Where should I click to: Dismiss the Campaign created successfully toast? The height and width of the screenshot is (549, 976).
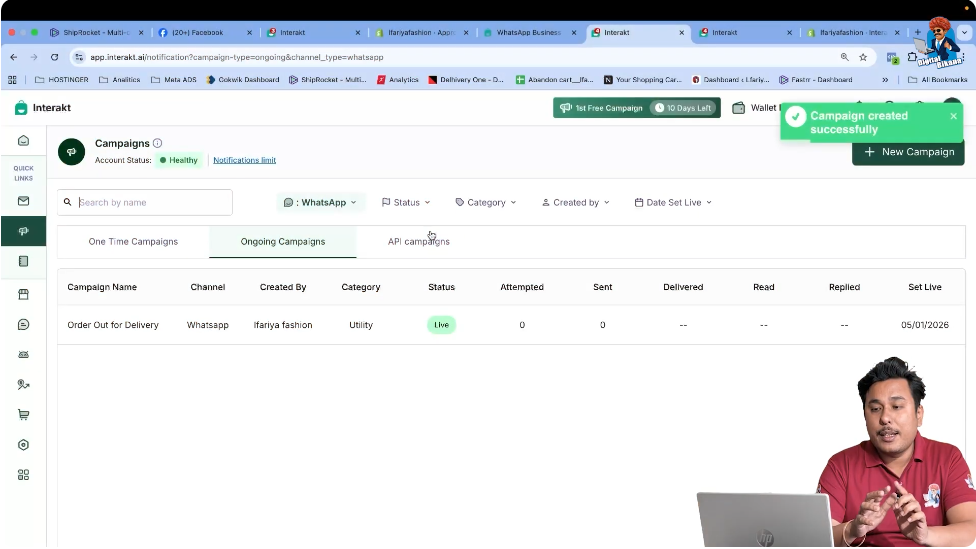(x=953, y=116)
